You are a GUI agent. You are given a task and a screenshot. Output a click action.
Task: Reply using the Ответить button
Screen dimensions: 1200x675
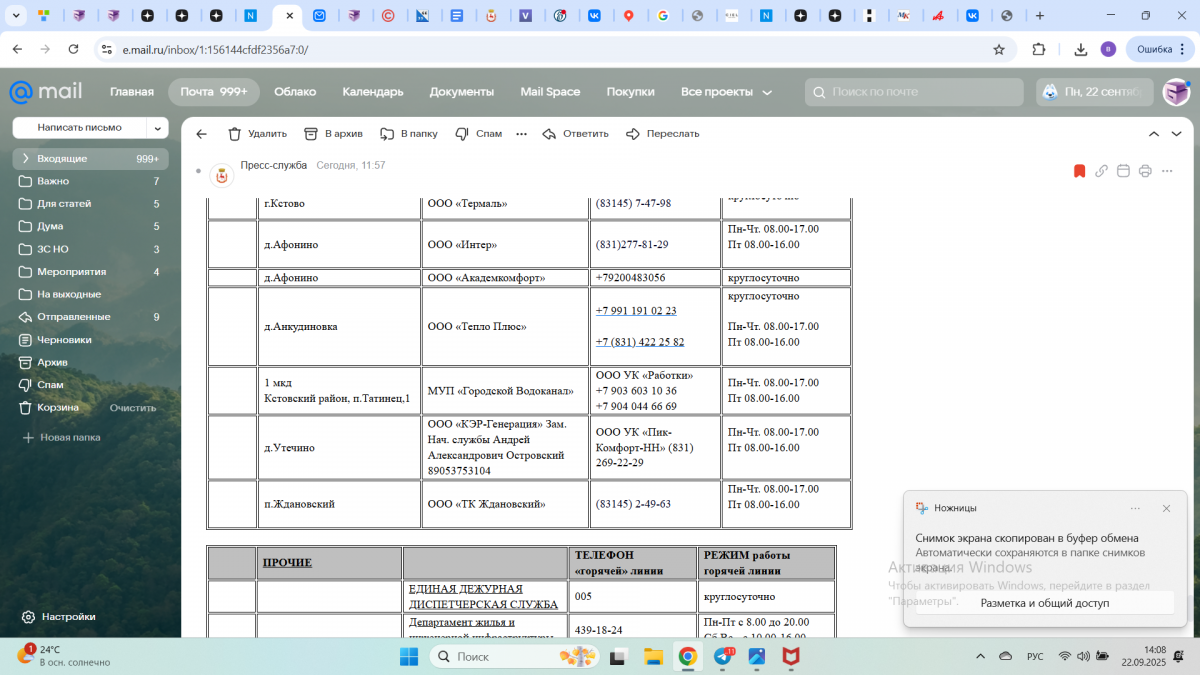(575, 134)
